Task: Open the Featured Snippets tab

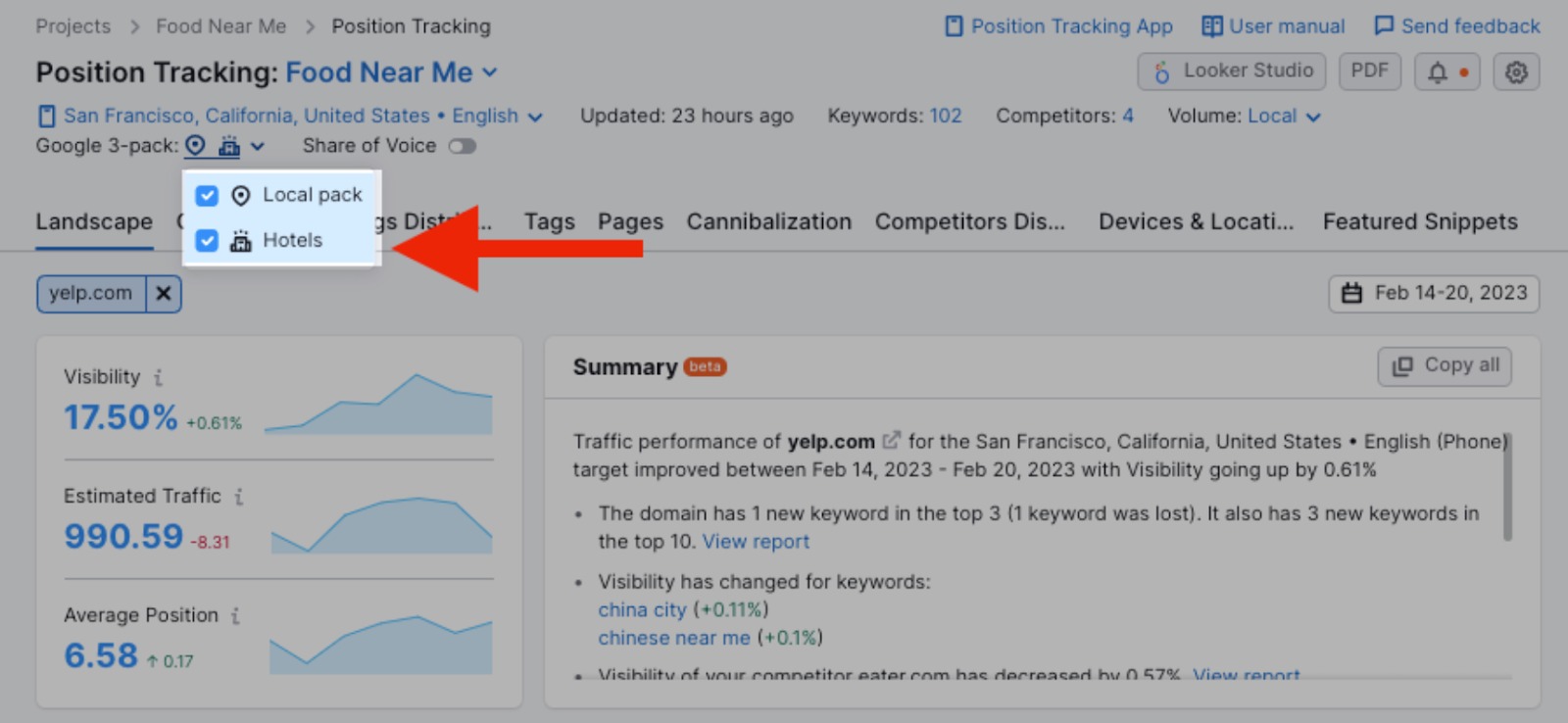Action: [x=1420, y=221]
